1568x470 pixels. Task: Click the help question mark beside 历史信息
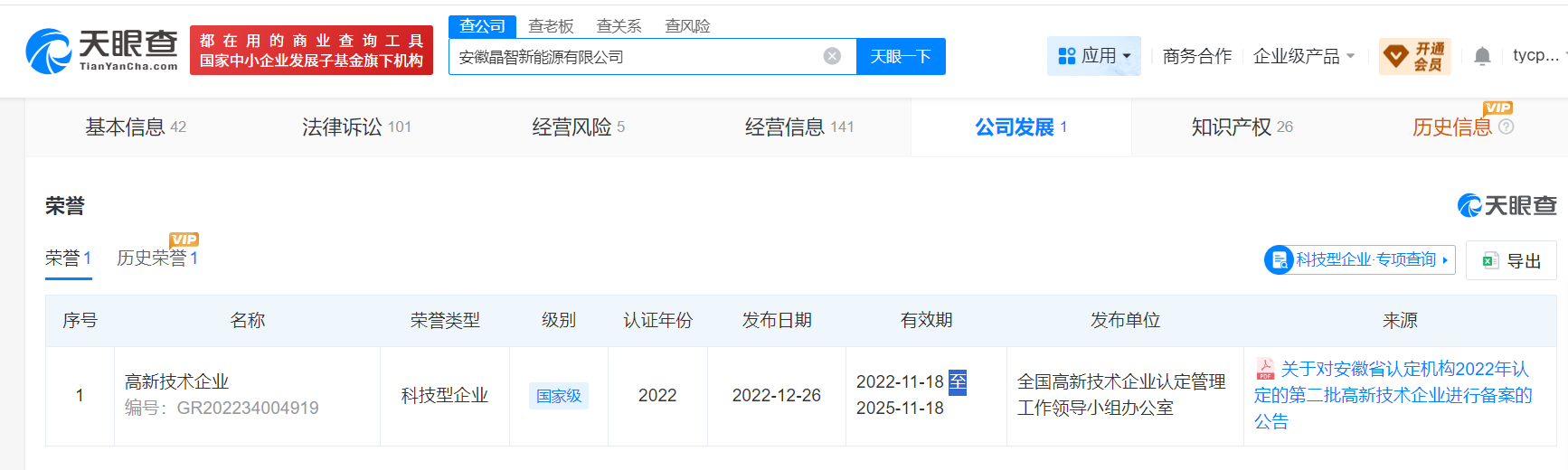(x=1506, y=127)
